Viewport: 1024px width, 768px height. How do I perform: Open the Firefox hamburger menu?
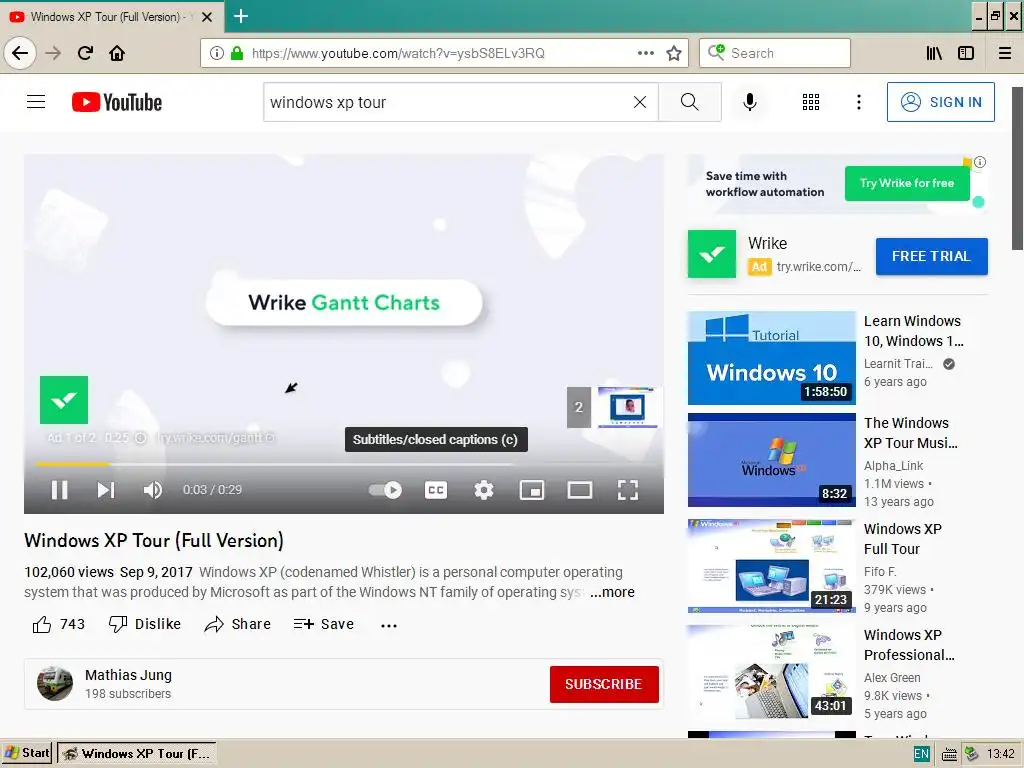(x=1005, y=53)
